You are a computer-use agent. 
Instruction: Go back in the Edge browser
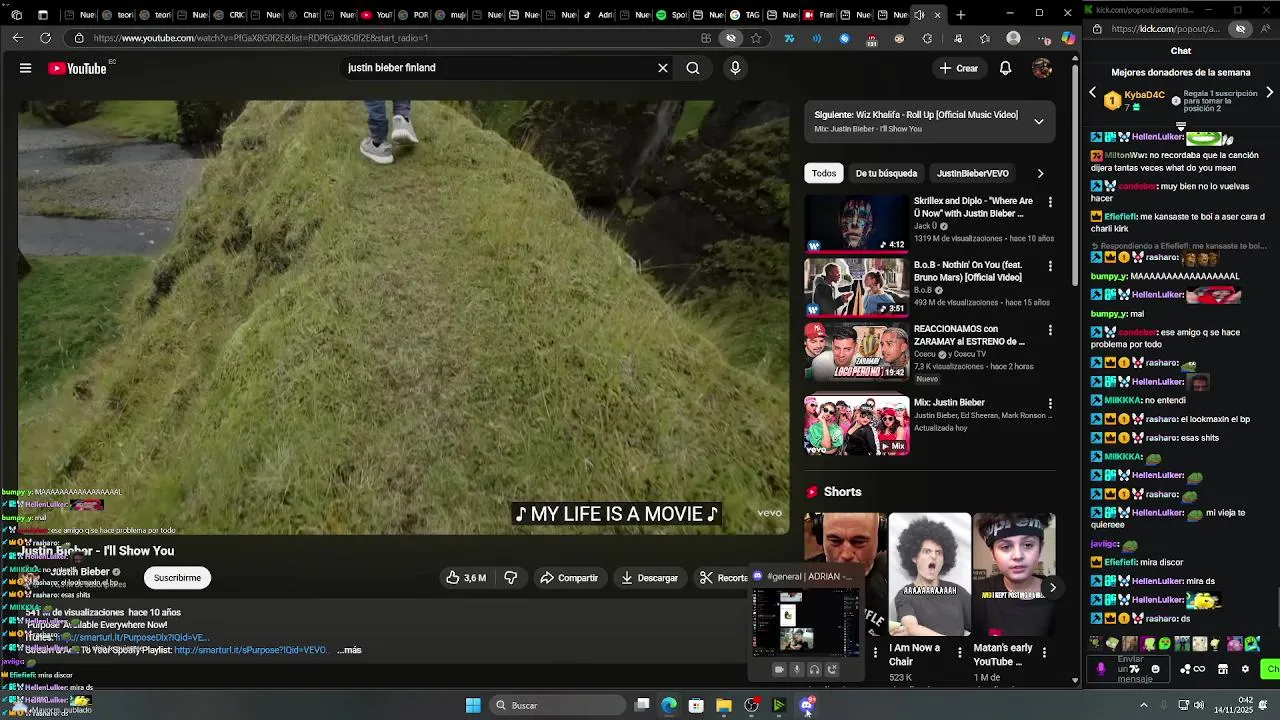[x=17, y=38]
